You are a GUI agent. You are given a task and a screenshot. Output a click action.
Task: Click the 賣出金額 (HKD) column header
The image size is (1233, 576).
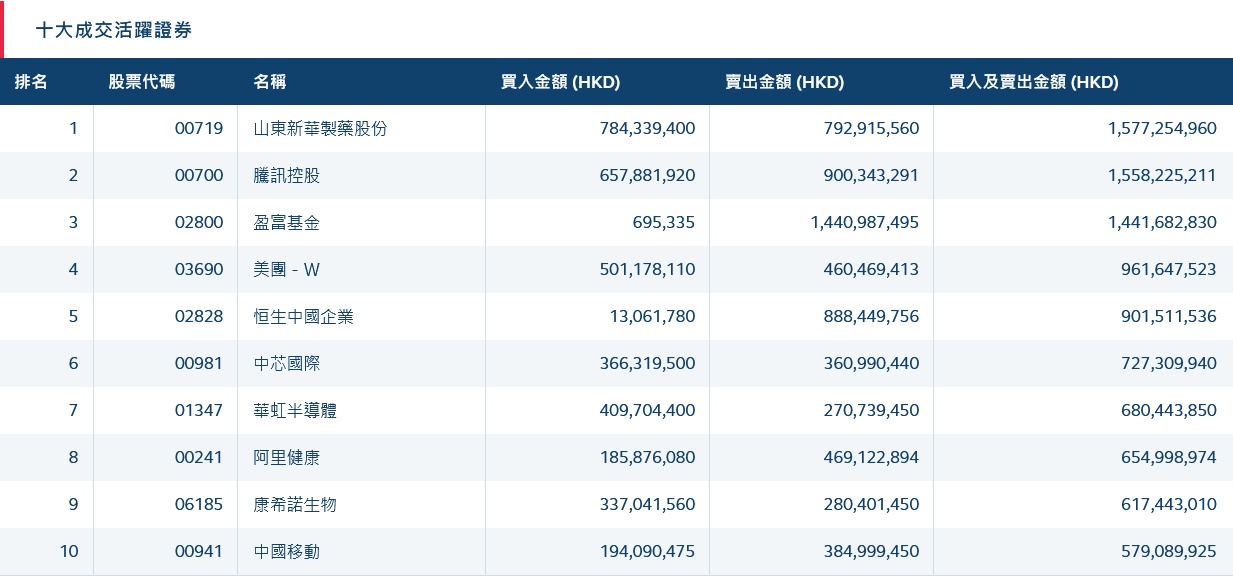click(x=784, y=82)
